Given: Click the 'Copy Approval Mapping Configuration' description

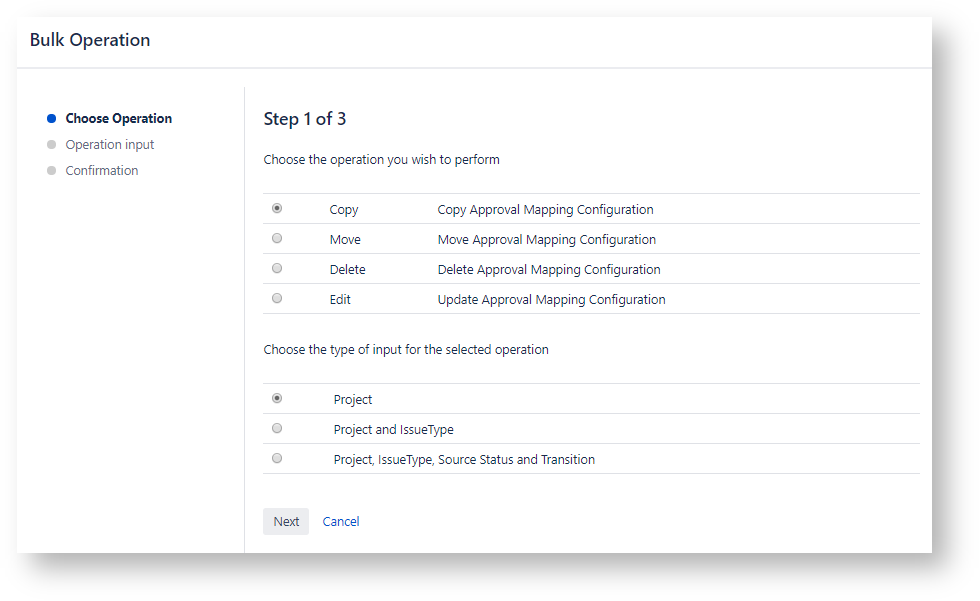Looking at the screenshot, I should [x=545, y=209].
